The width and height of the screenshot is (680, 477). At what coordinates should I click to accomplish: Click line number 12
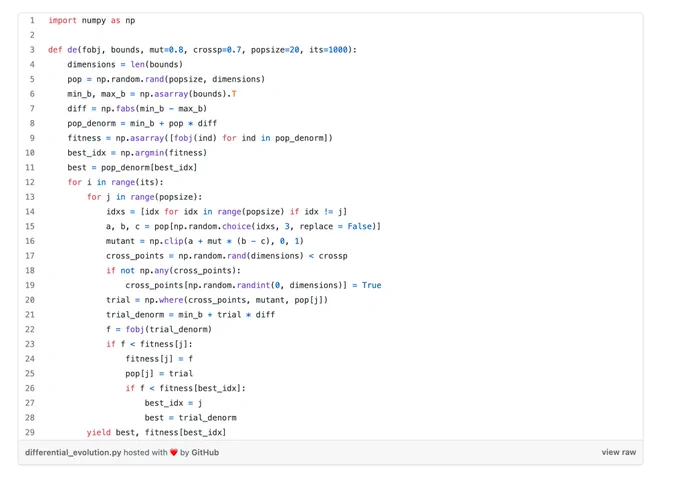[x=30, y=182]
